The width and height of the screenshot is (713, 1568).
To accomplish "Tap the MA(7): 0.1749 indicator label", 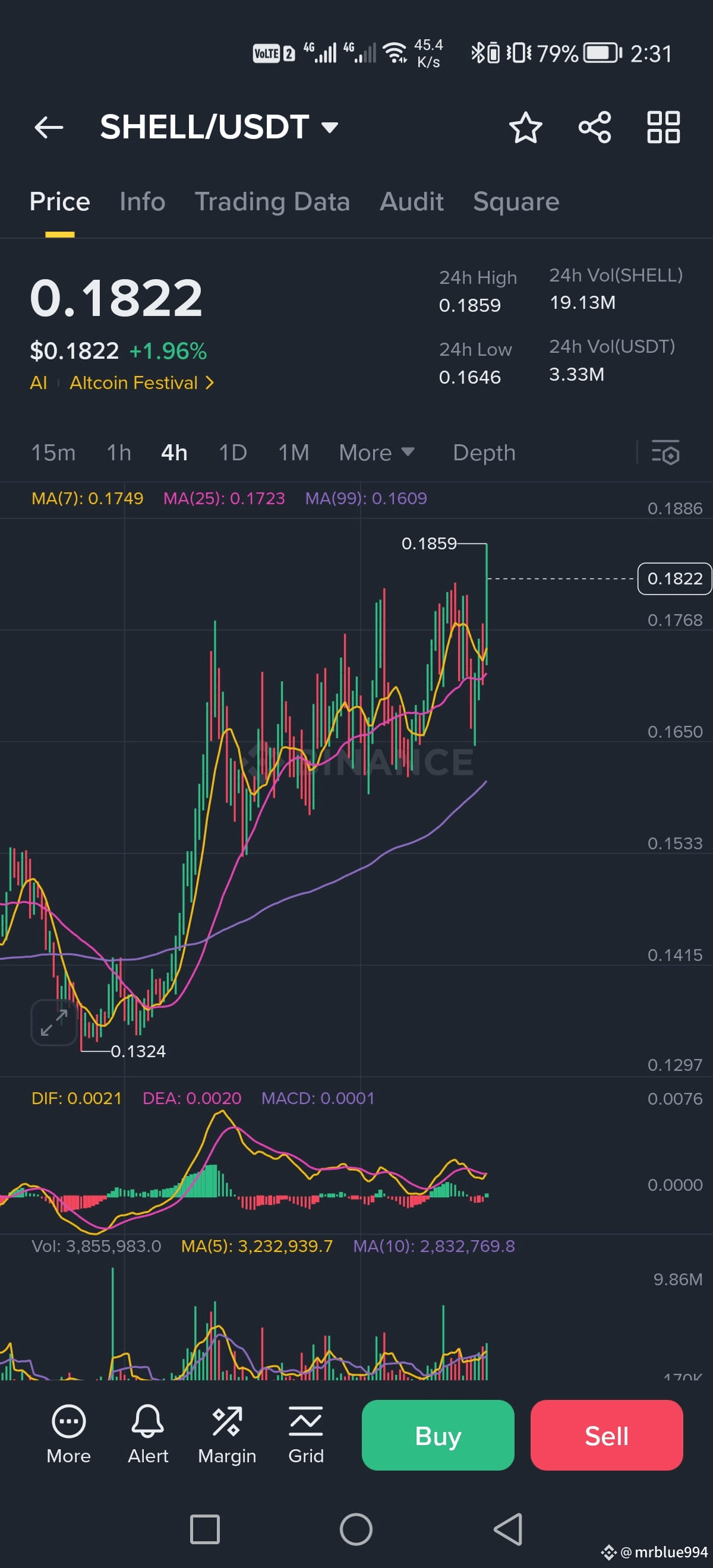I will [x=87, y=498].
